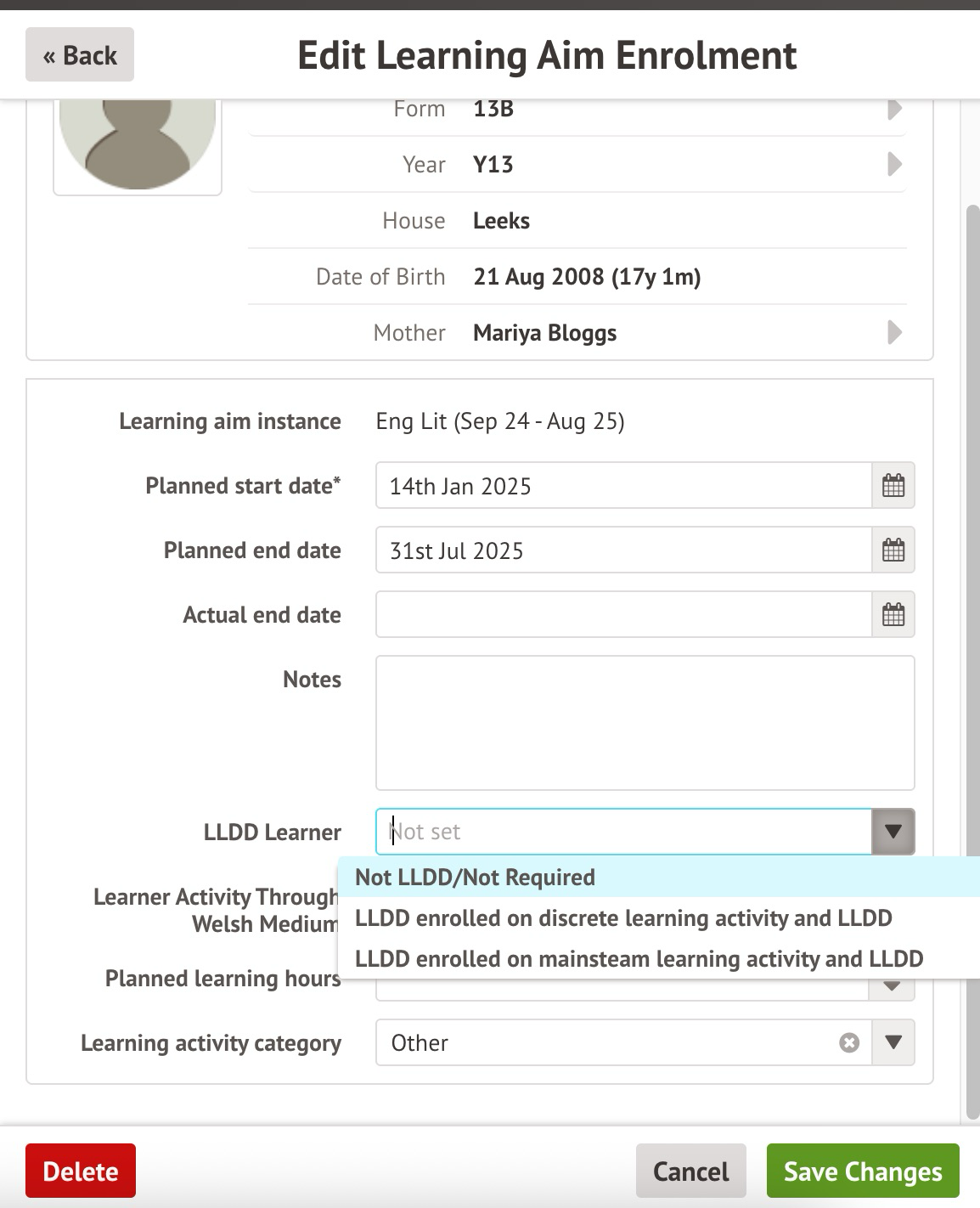This screenshot has width=980, height=1208.
Task: Expand the Learning activity category dropdown
Action: [x=893, y=1042]
